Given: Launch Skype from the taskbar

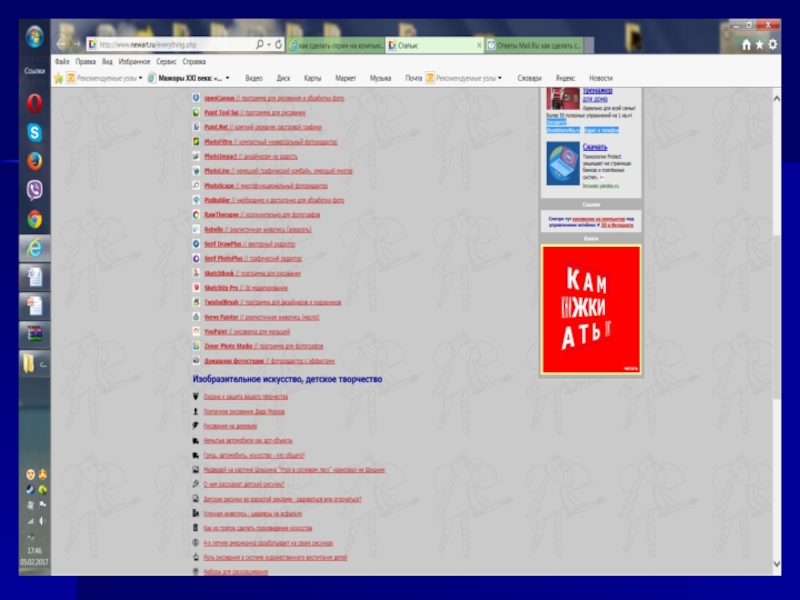Looking at the screenshot, I should pos(34,133).
